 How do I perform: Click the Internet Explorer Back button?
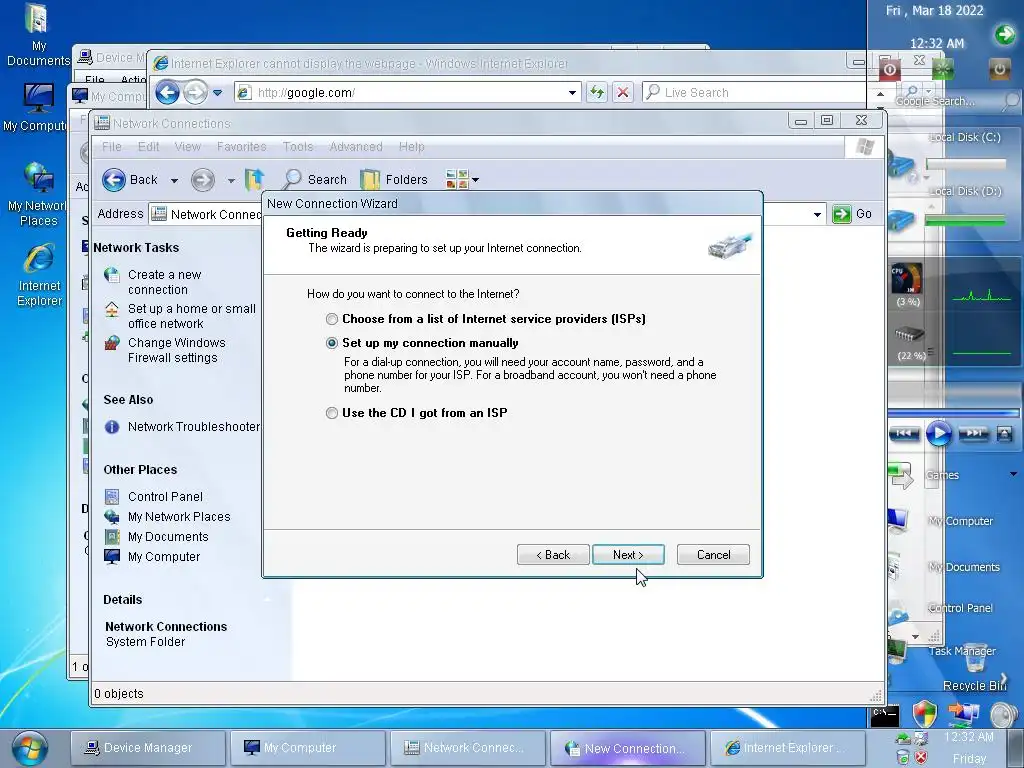tap(167, 92)
